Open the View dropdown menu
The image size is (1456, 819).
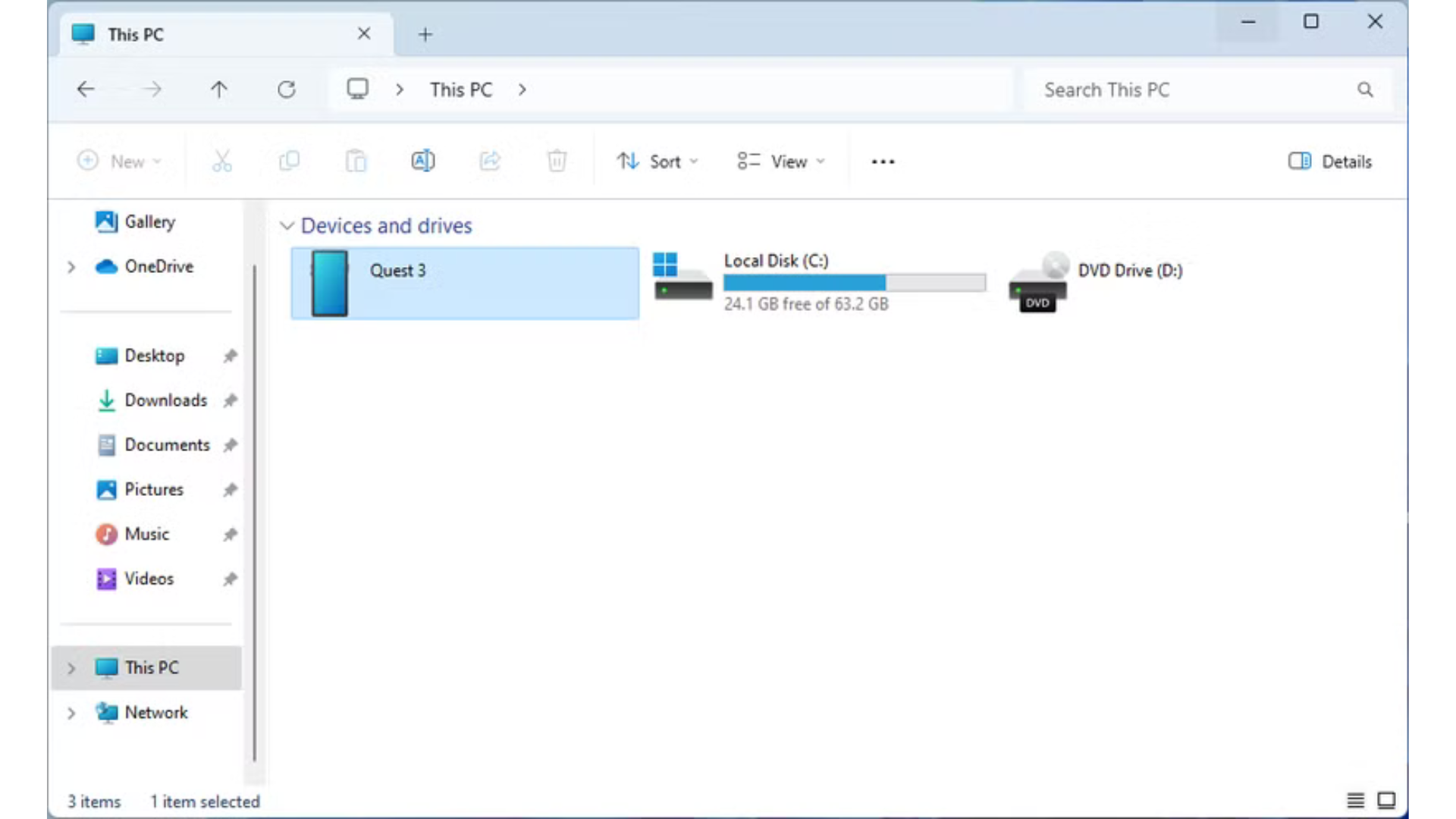780,161
